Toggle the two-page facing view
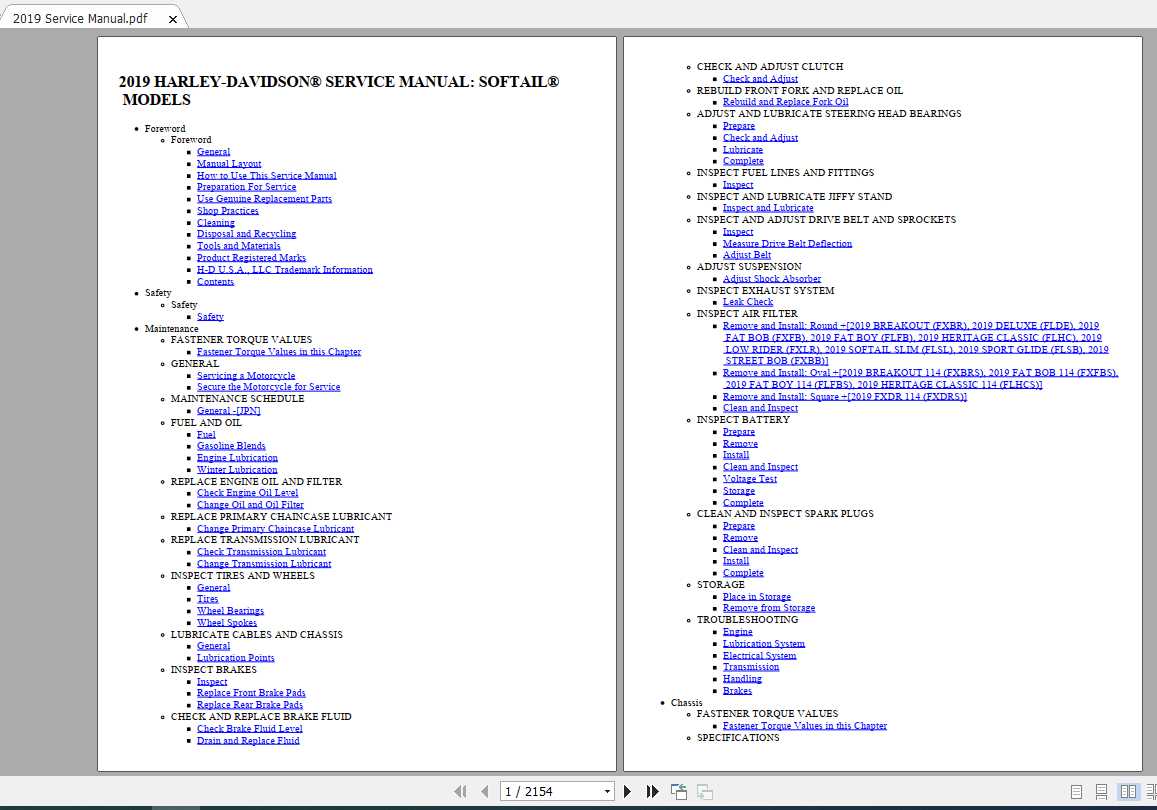 coord(1128,791)
